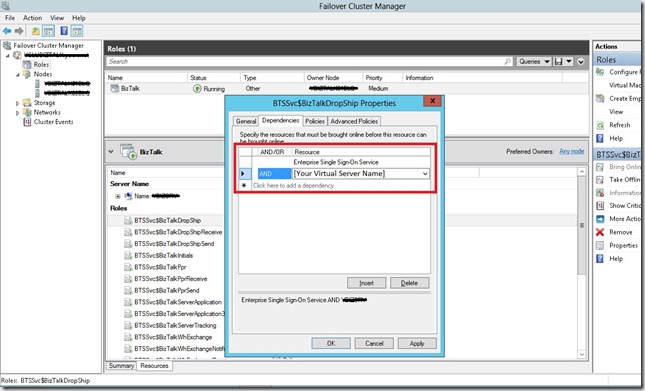Image resolution: width=645 pixels, height=391 pixels.
Task: Click the Insert button
Action: pos(367,283)
